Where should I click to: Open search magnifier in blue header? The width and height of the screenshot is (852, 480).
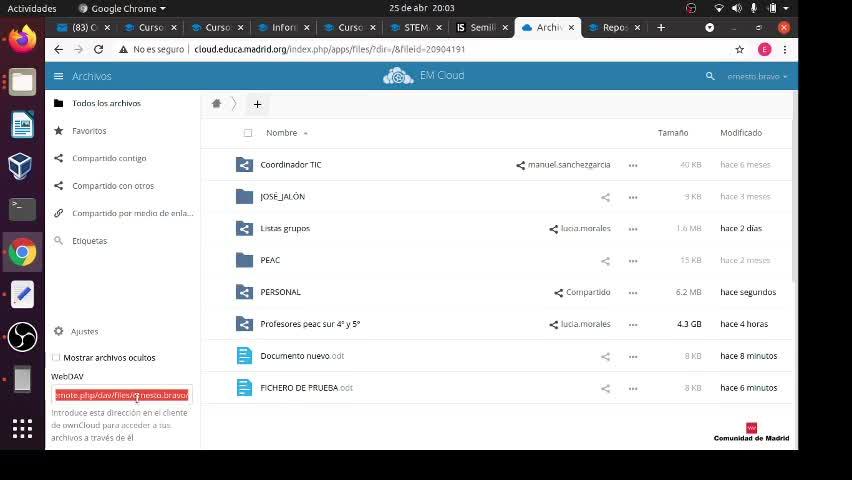710,76
